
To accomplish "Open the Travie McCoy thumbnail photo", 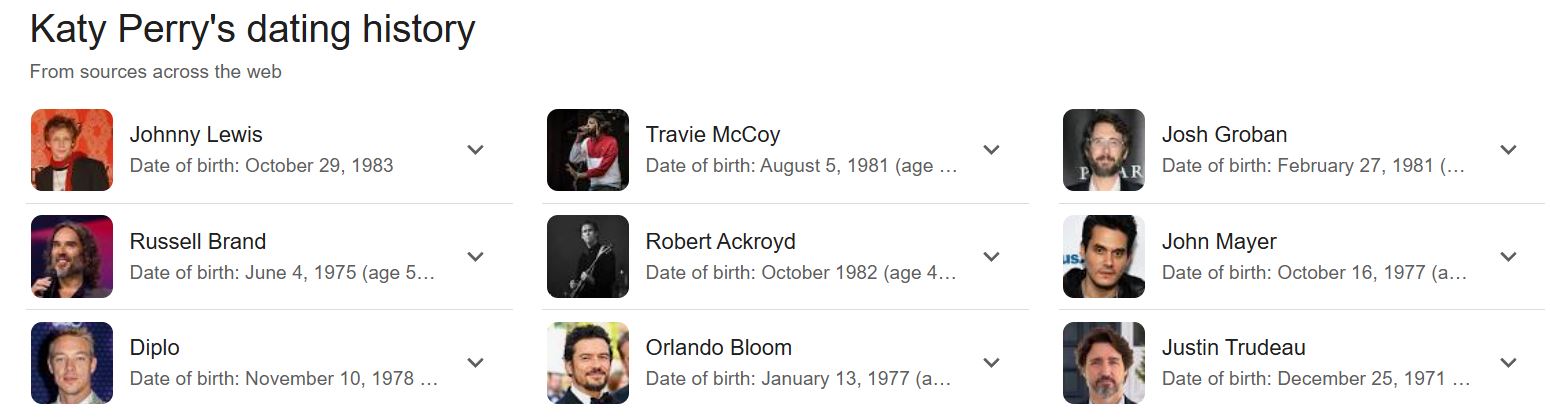I will (x=588, y=150).
